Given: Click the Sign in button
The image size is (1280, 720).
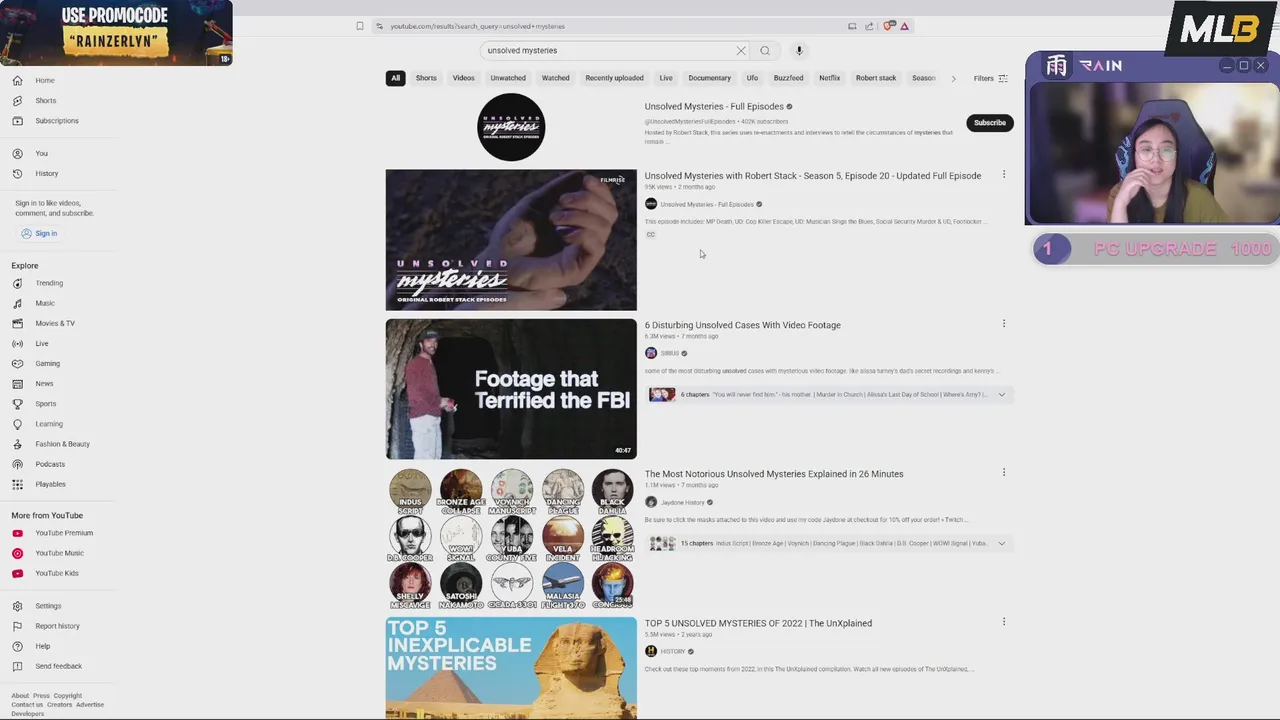Looking at the screenshot, I should coord(40,233).
